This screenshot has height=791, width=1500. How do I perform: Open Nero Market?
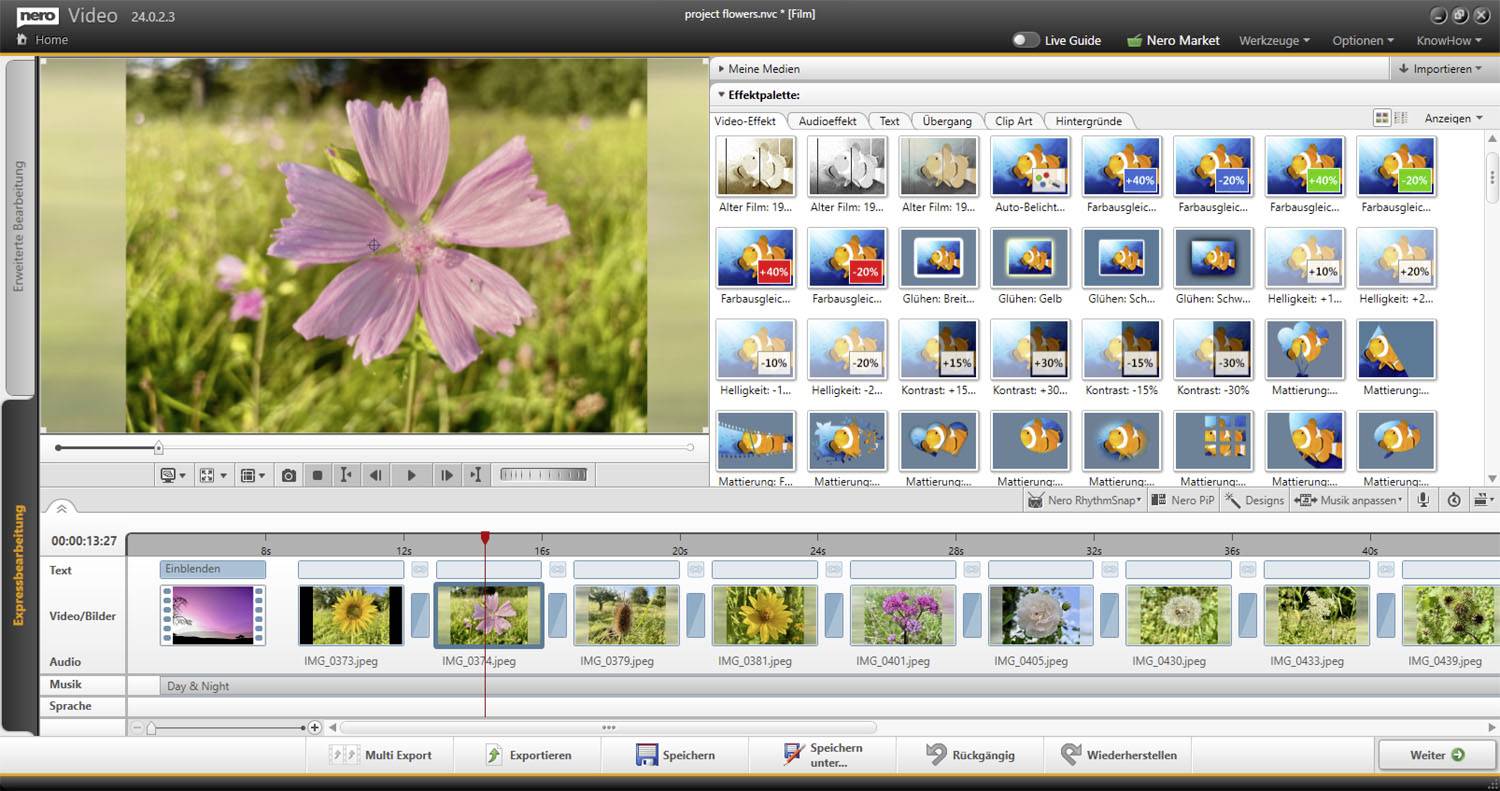pyautogui.click(x=1173, y=40)
